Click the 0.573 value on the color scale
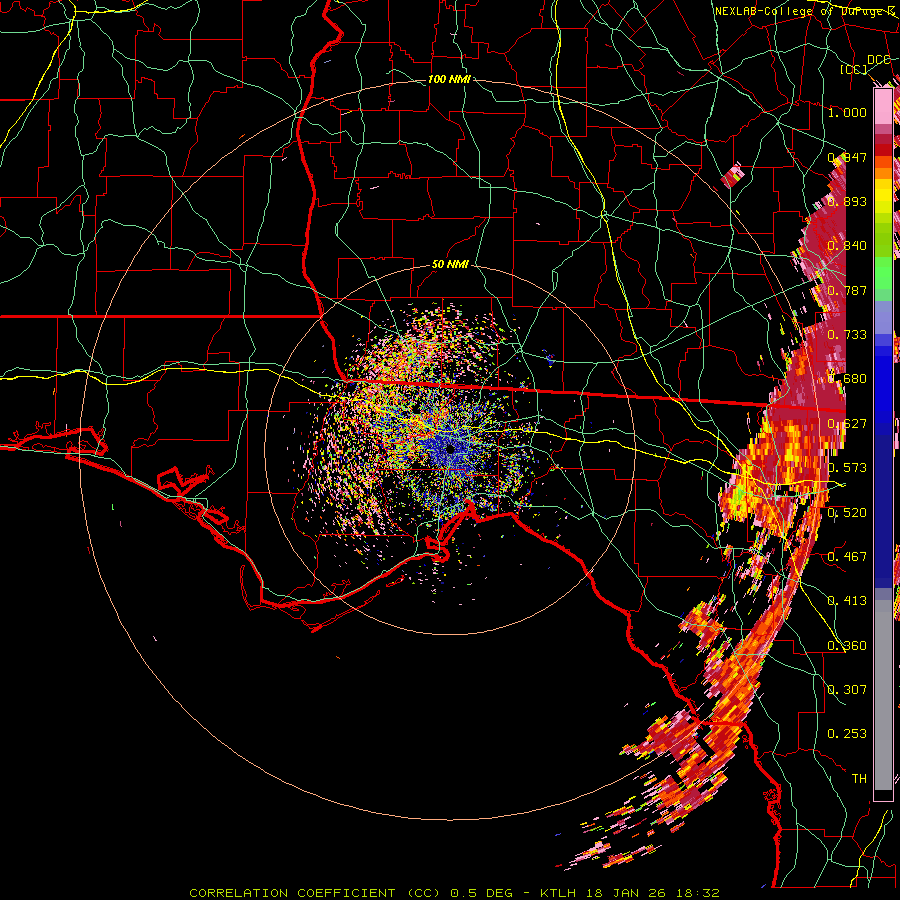This screenshot has height=900, width=900. pyautogui.click(x=847, y=468)
